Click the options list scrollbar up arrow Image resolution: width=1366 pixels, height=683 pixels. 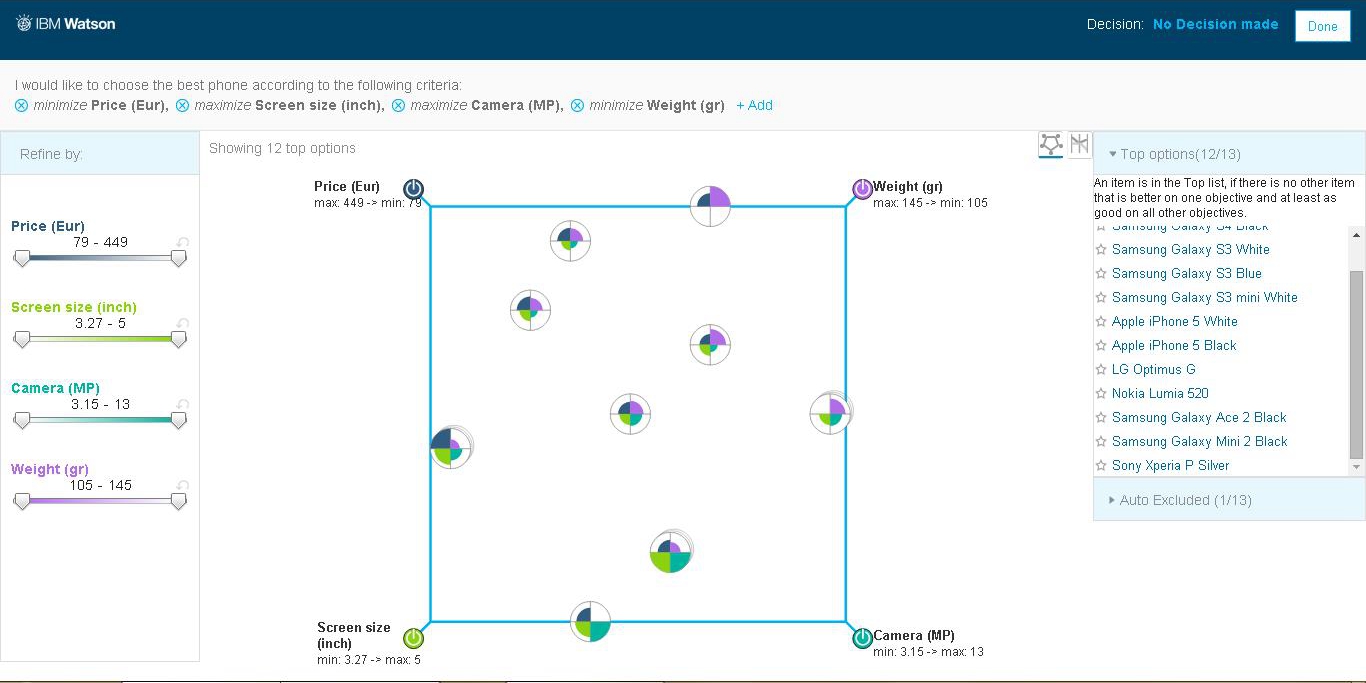pyautogui.click(x=1357, y=236)
